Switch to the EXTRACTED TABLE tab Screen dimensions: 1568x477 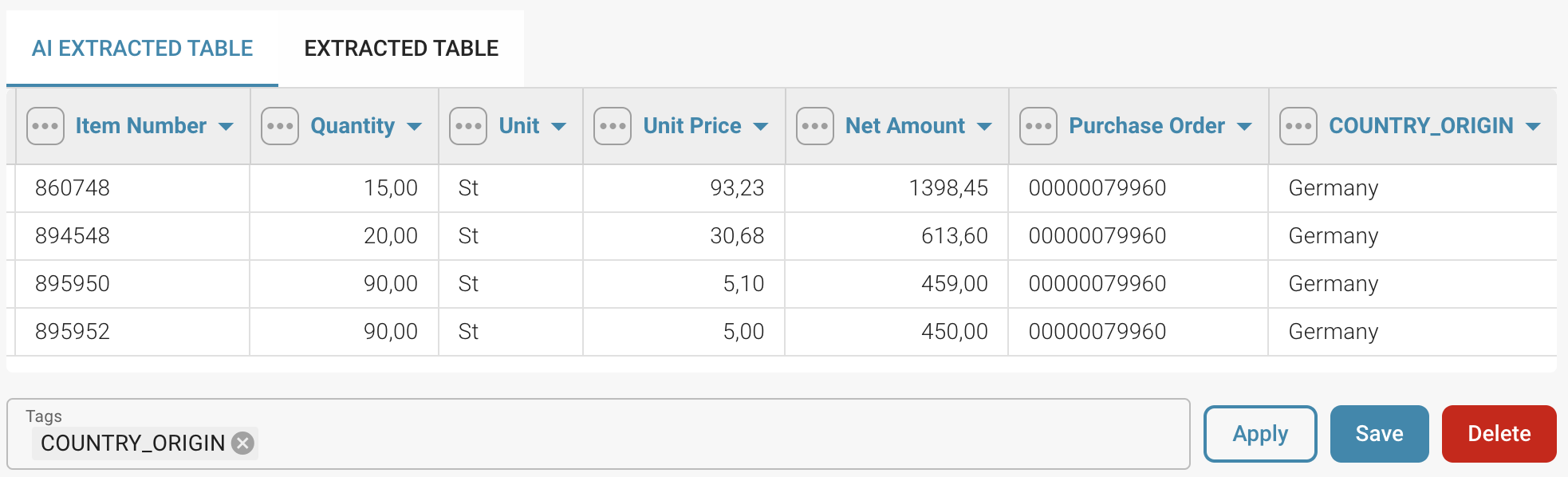coord(400,48)
